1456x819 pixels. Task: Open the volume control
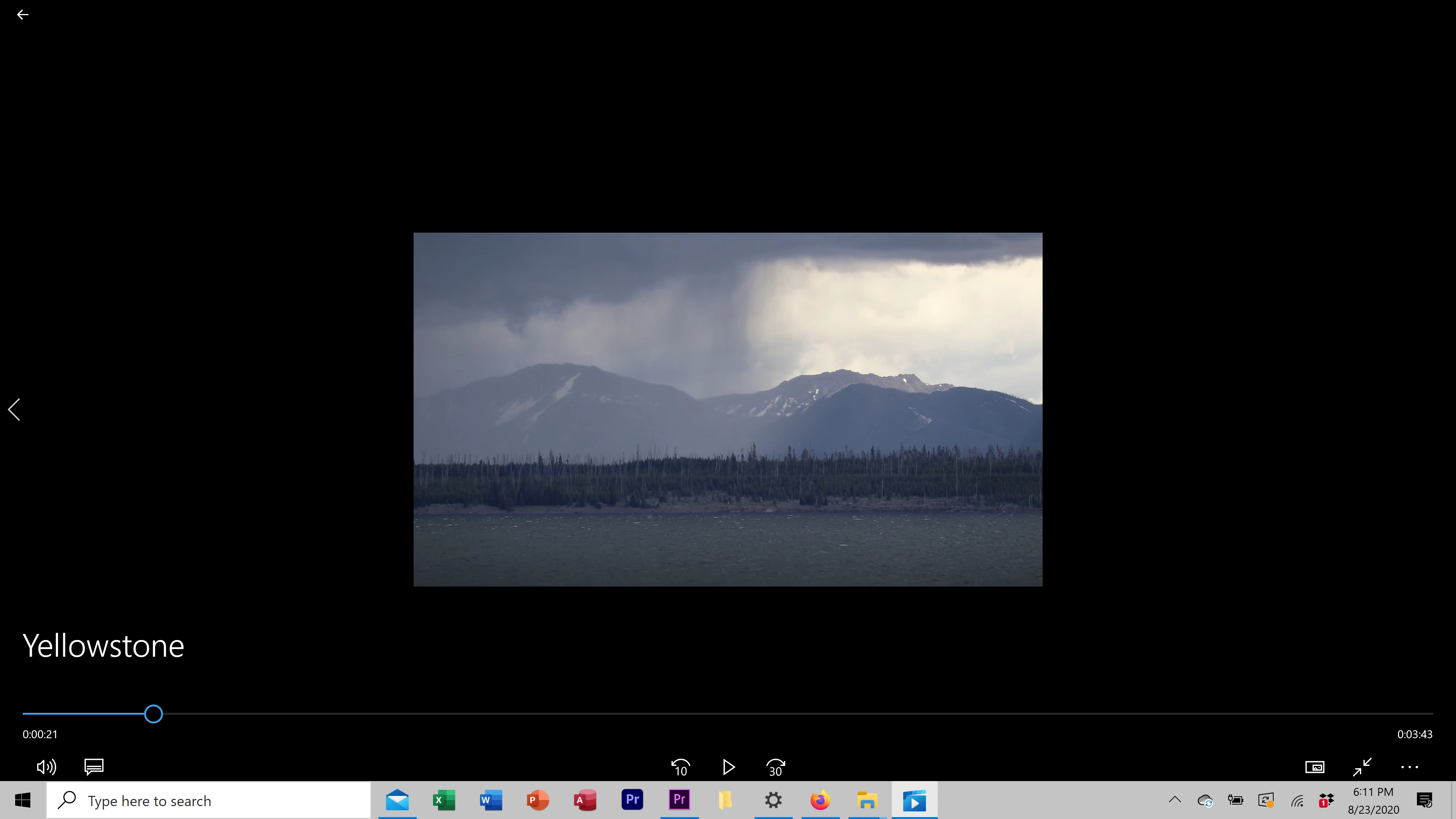[x=46, y=767]
